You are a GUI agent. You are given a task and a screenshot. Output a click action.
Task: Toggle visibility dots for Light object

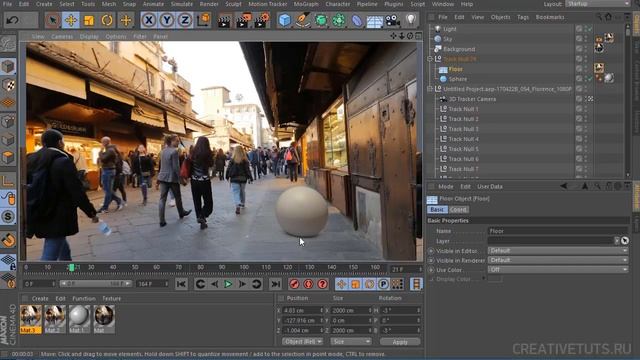(586, 29)
